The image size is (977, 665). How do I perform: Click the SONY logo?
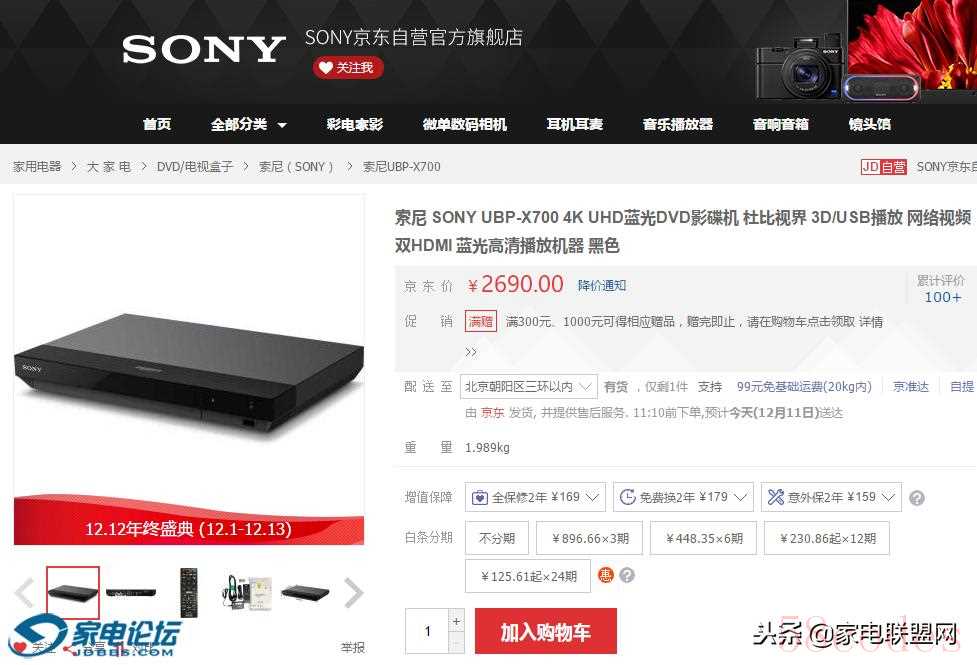204,49
